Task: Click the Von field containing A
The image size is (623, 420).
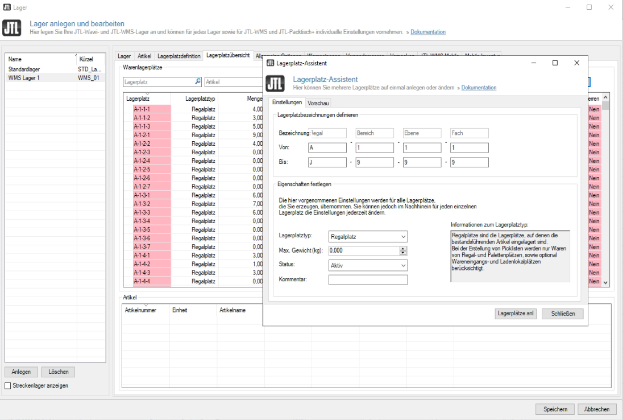Action: click(327, 147)
